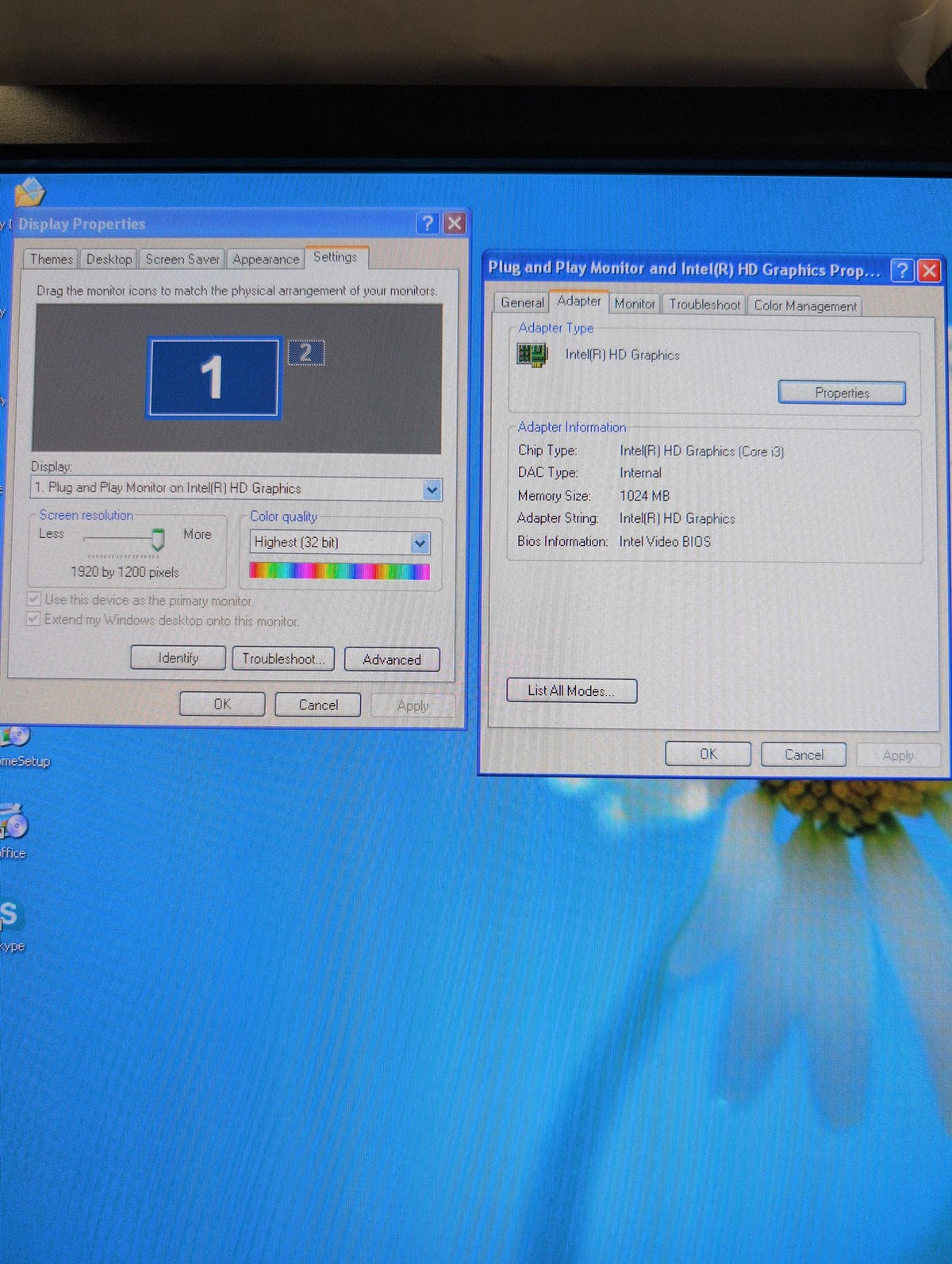
Task: Open the General tab in graphics properties
Action: pos(522,303)
